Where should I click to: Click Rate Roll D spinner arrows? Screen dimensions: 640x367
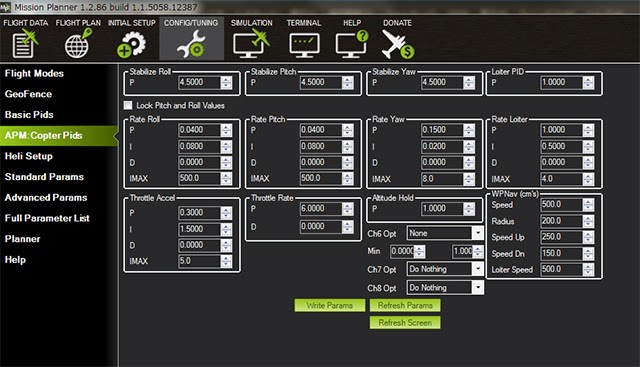click(x=226, y=162)
